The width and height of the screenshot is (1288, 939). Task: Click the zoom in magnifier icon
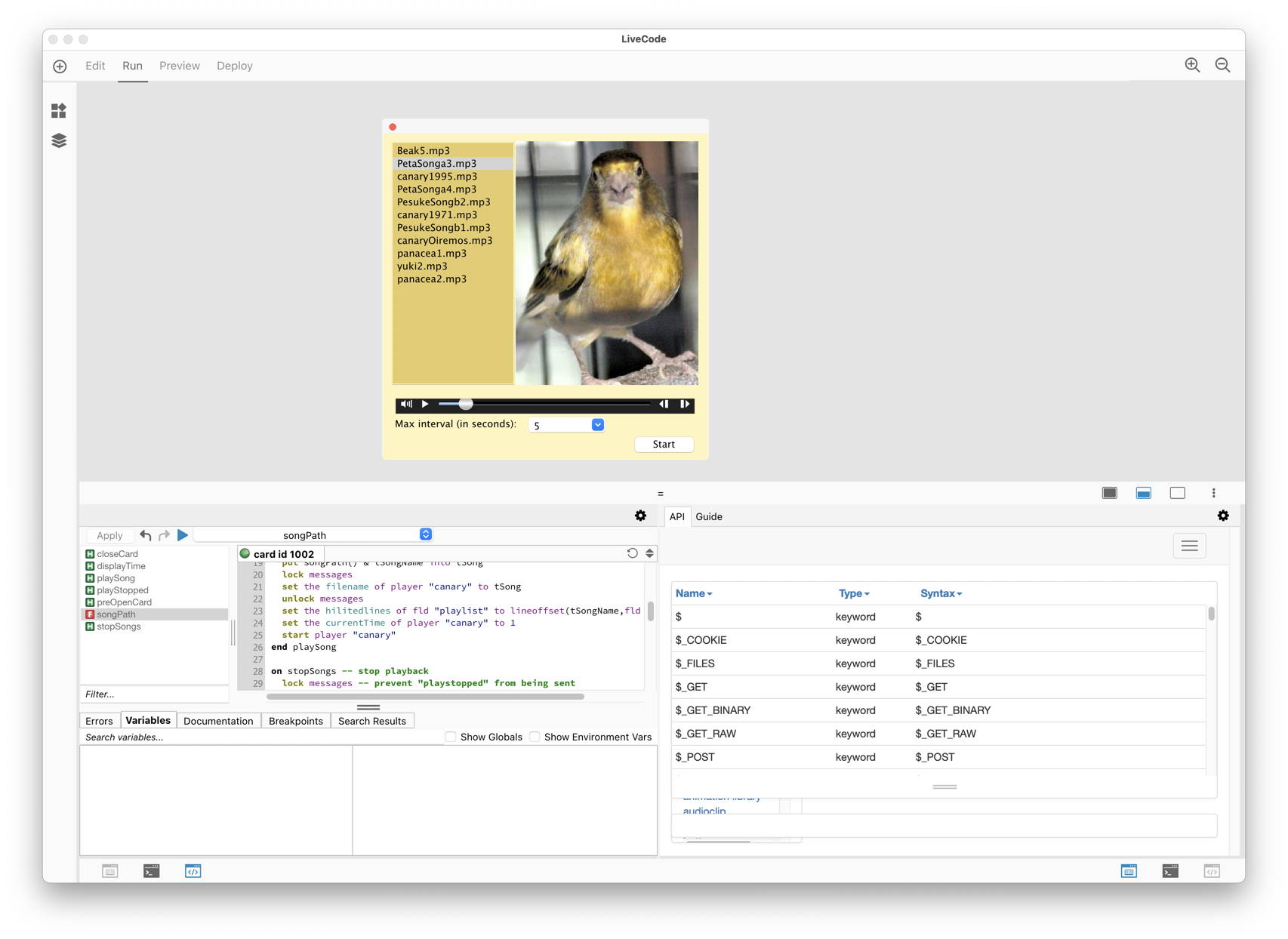point(1191,66)
